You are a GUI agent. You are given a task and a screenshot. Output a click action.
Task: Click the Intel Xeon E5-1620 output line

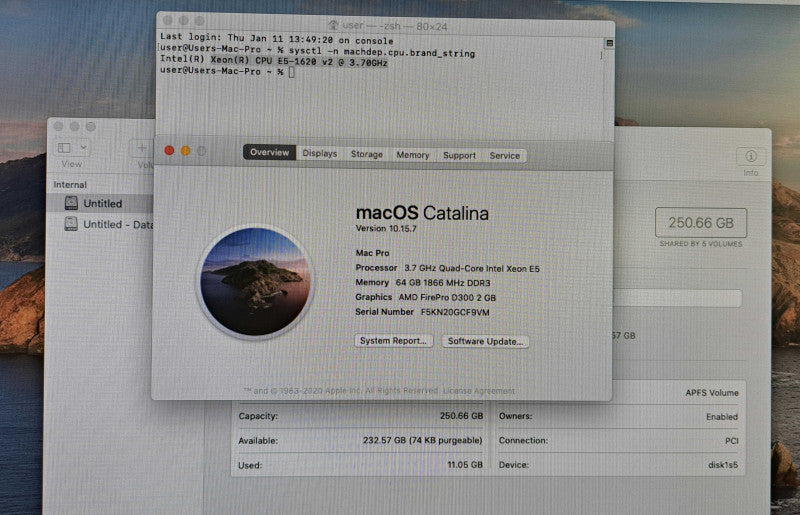click(274, 61)
